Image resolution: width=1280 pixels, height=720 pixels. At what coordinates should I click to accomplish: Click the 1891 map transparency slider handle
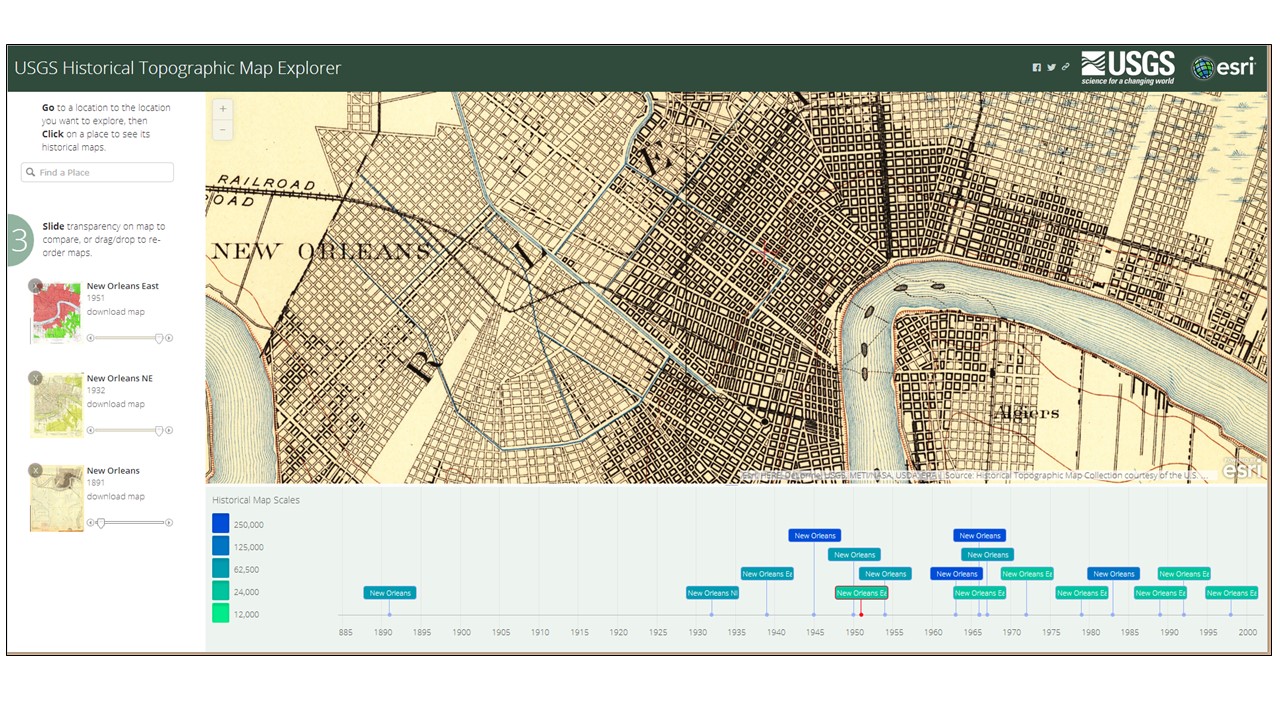[x=100, y=522]
